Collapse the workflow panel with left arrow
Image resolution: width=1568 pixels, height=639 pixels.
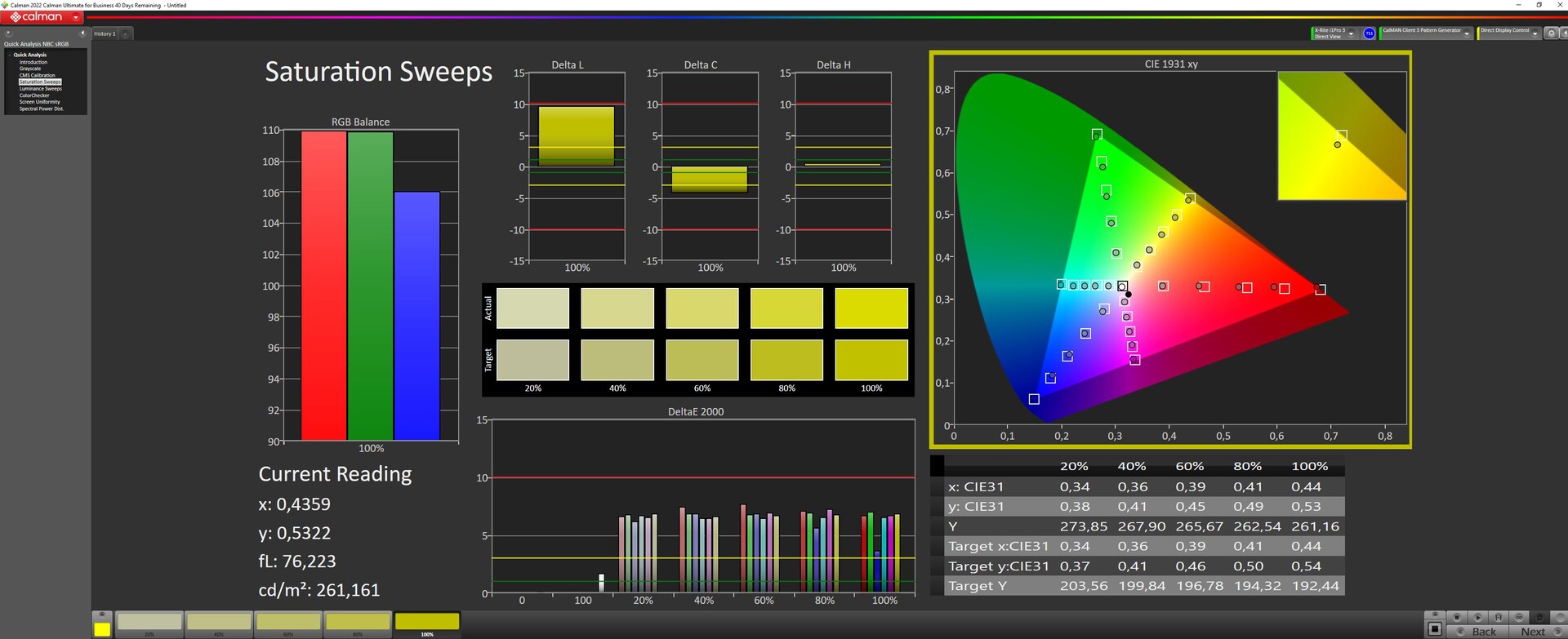pyautogui.click(x=82, y=33)
